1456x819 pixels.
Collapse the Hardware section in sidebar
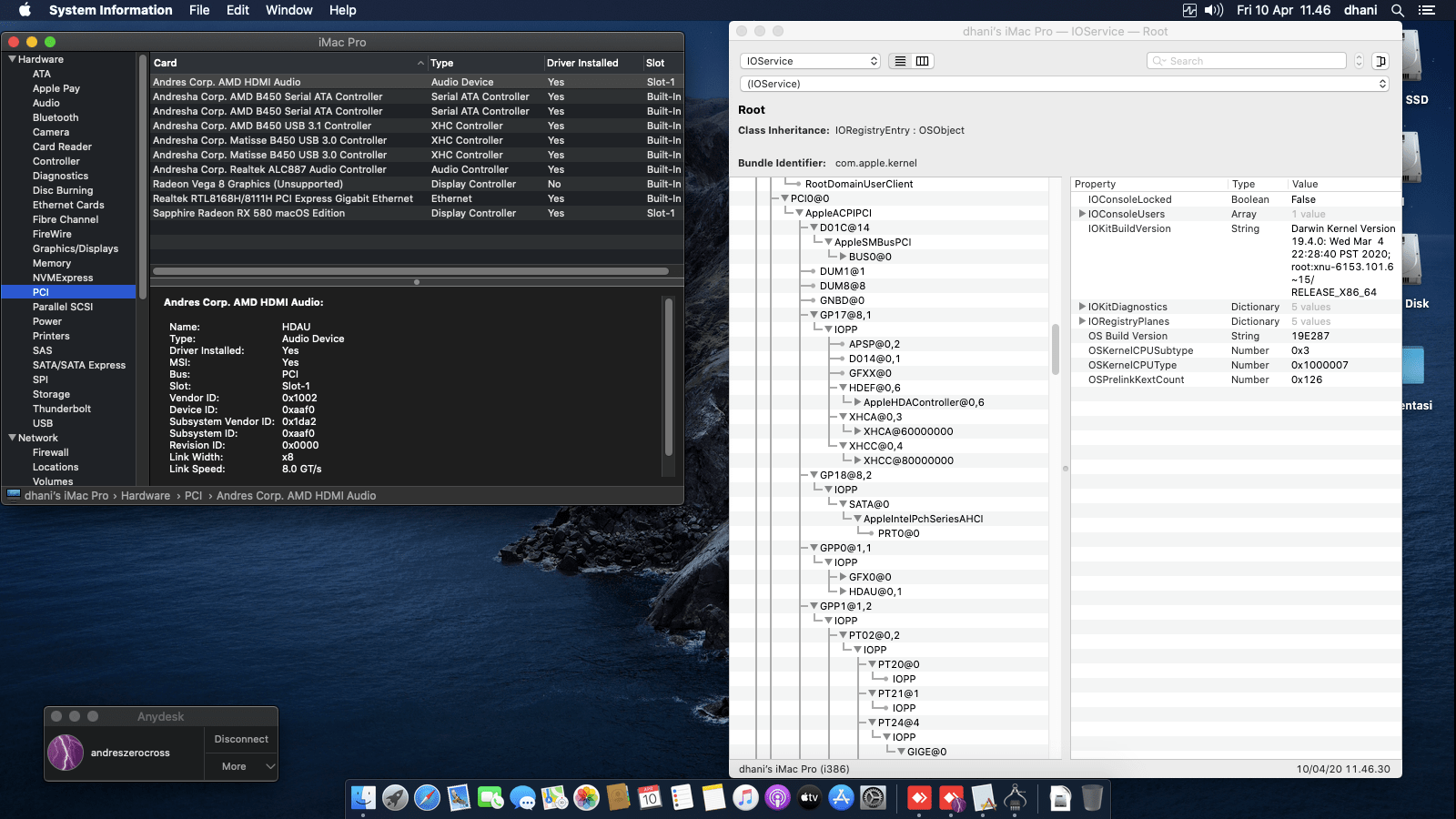12,59
